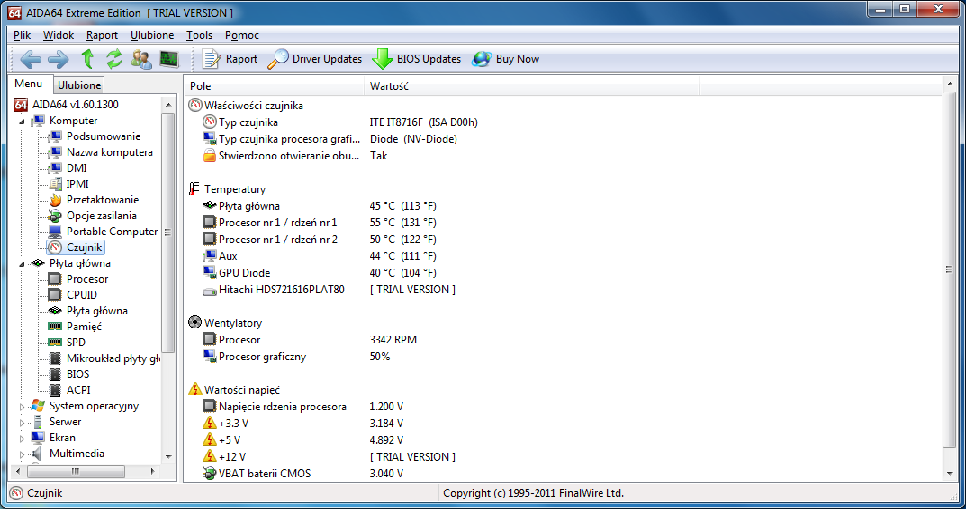Click the green Refresh arrows icon
The height and width of the screenshot is (510, 968).
pyautogui.click(x=114, y=59)
